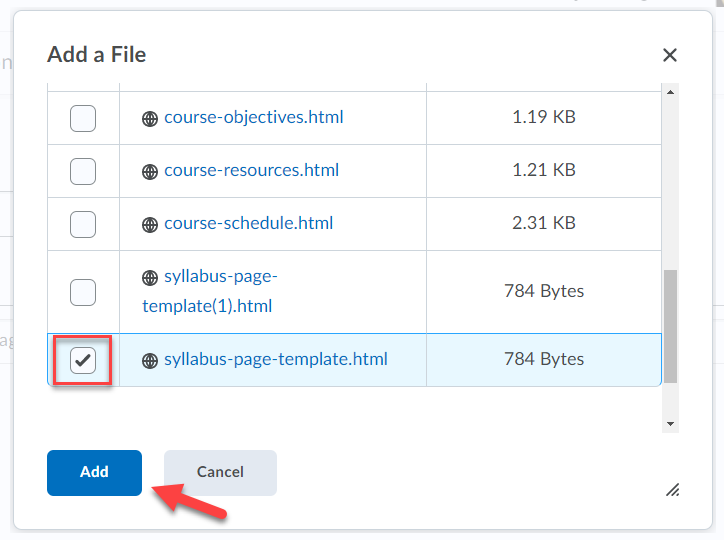Click the Cancel button
This screenshot has height=540, width=724.
tap(220, 473)
